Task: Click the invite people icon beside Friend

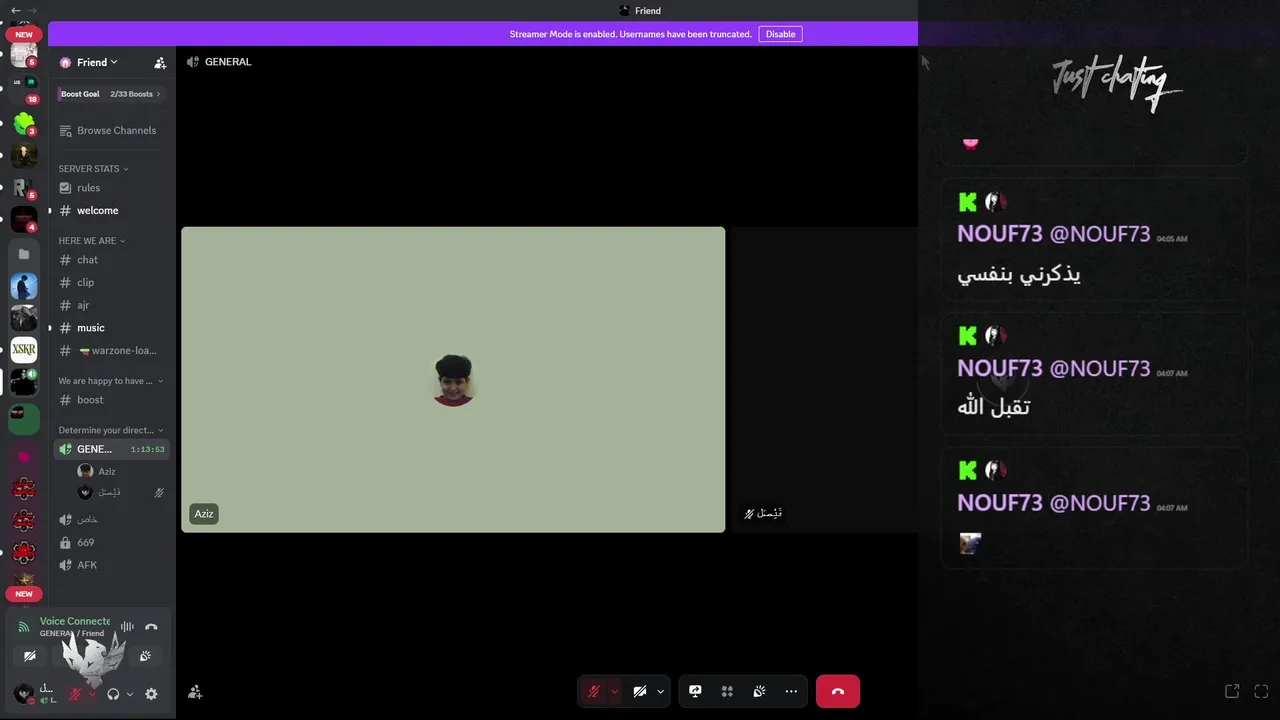Action: point(160,62)
